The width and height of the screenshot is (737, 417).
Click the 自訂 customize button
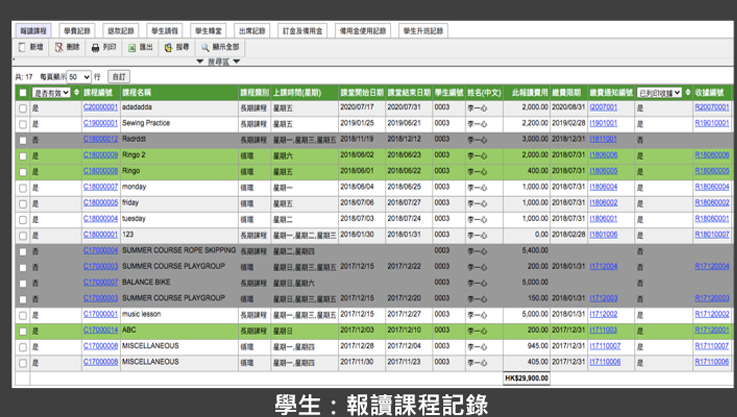119,77
